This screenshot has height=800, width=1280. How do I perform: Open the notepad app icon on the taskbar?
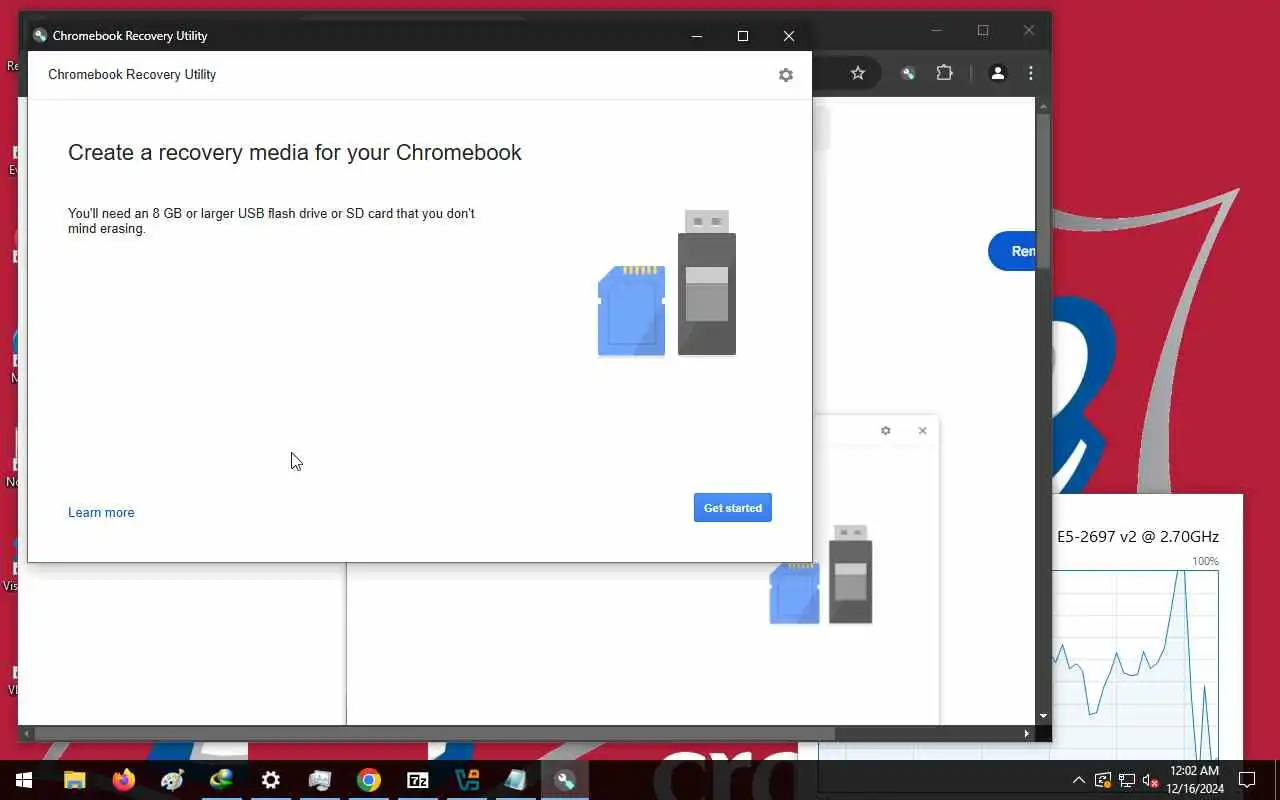coord(516,780)
